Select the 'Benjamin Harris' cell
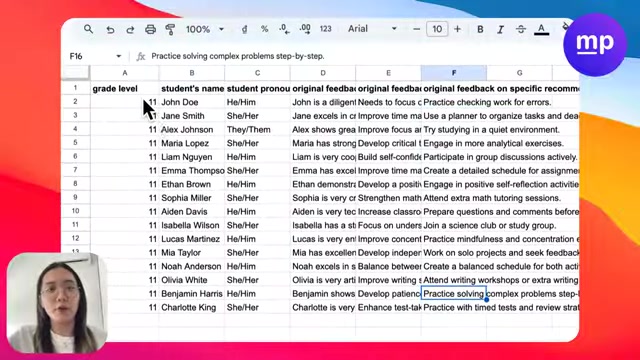This screenshot has width=640, height=360. point(192,293)
